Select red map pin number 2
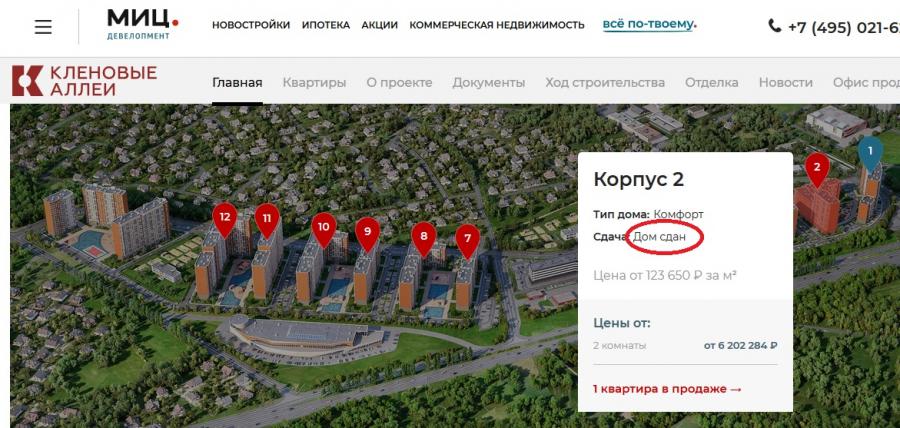Viewport: 900px width, 428px height. [x=817, y=169]
